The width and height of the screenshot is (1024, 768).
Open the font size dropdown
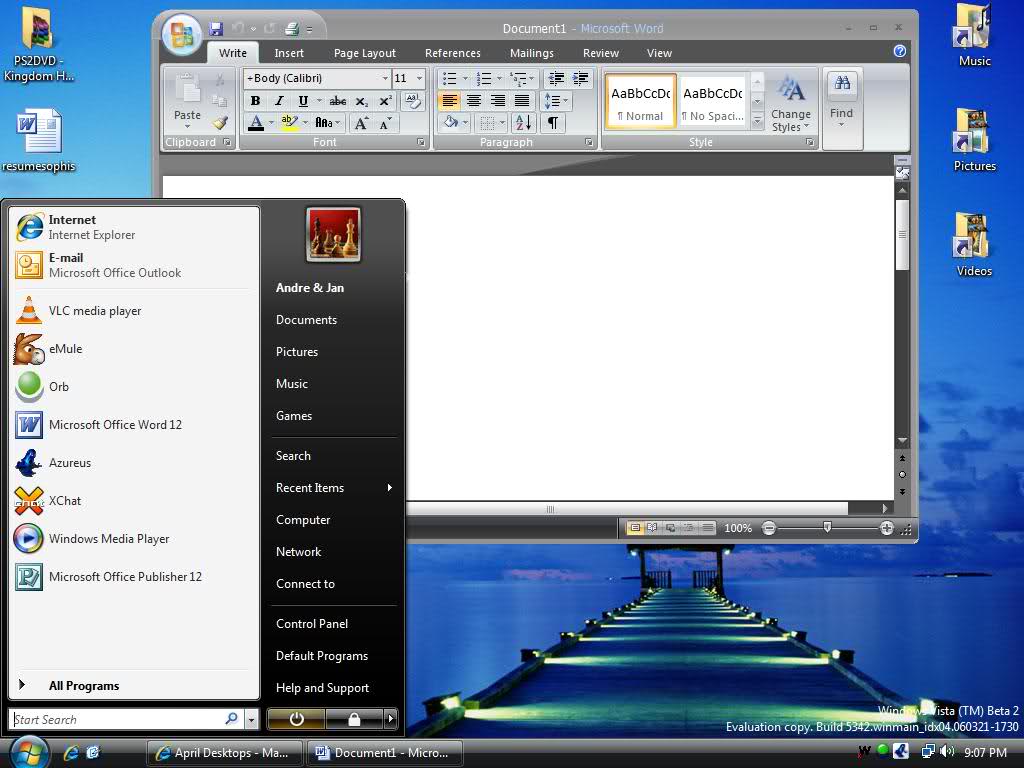[419, 78]
